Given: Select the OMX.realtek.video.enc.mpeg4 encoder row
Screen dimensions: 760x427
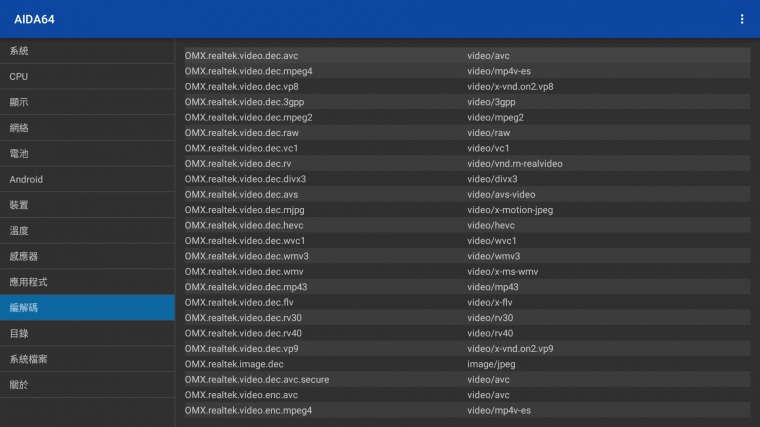Looking at the screenshot, I should tap(467, 411).
